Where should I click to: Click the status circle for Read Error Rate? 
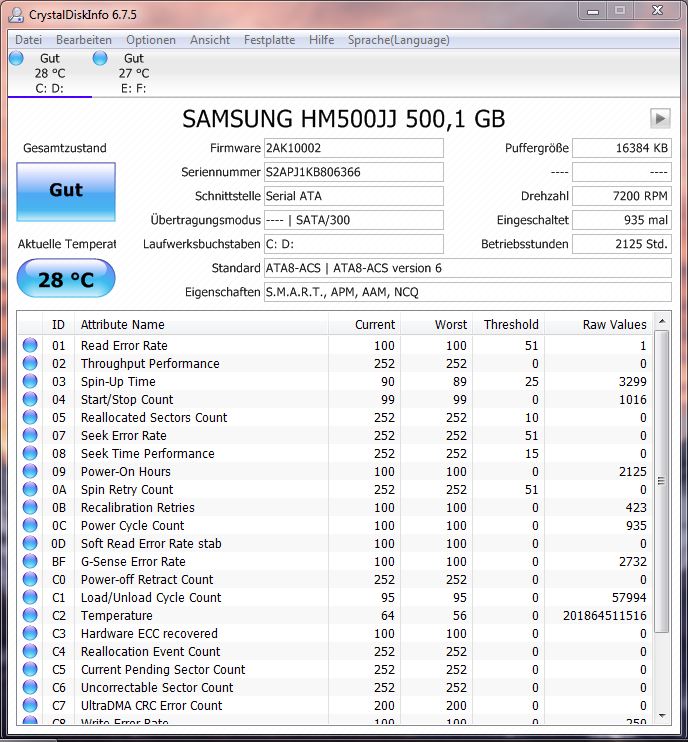pyautogui.click(x=30, y=345)
